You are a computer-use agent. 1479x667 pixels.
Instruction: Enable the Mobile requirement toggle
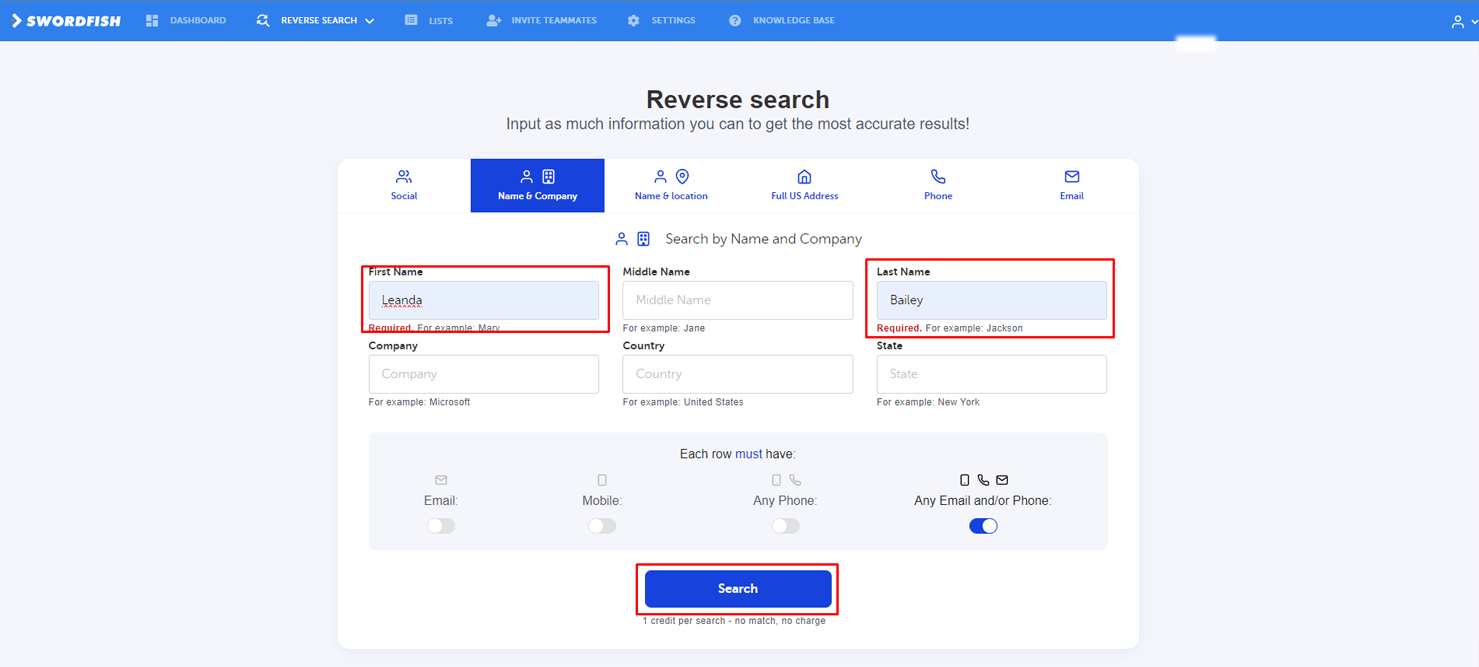pyautogui.click(x=602, y=526)
